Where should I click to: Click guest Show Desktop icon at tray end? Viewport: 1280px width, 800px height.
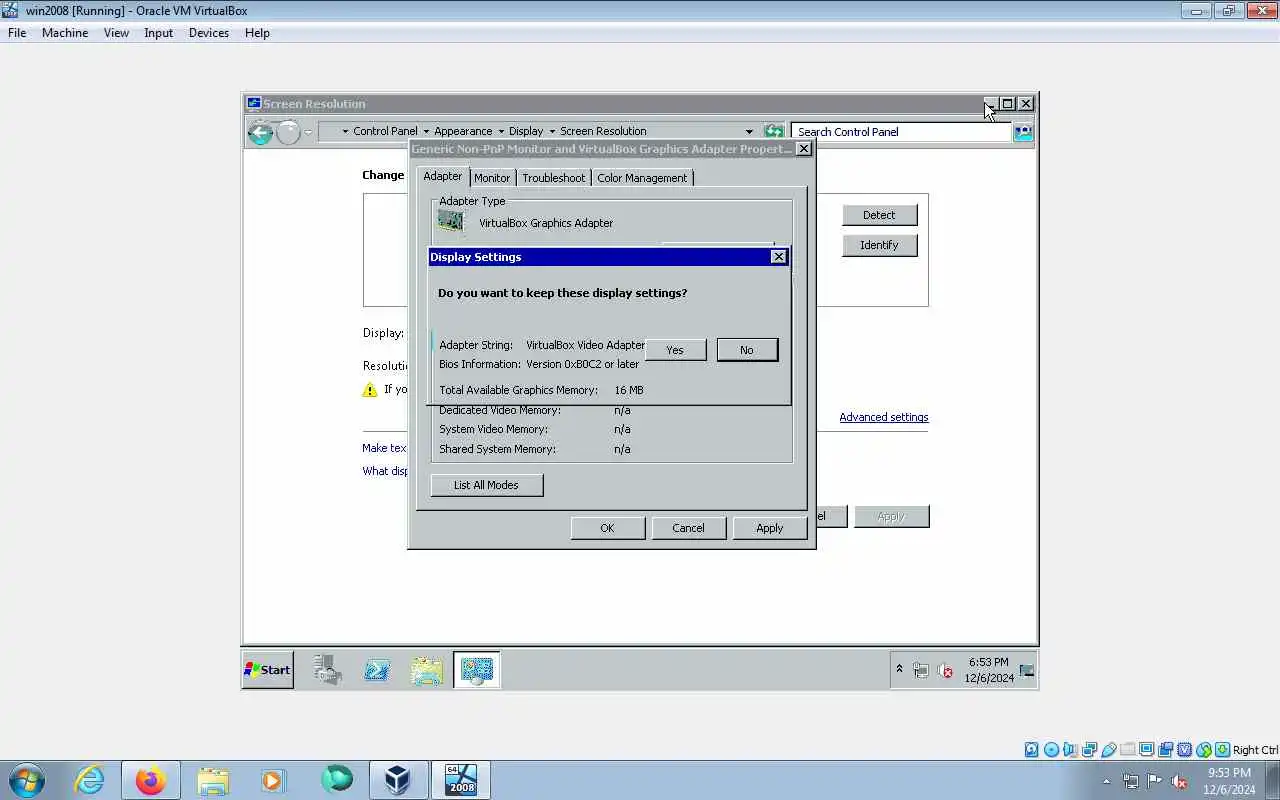[1027, 670]
